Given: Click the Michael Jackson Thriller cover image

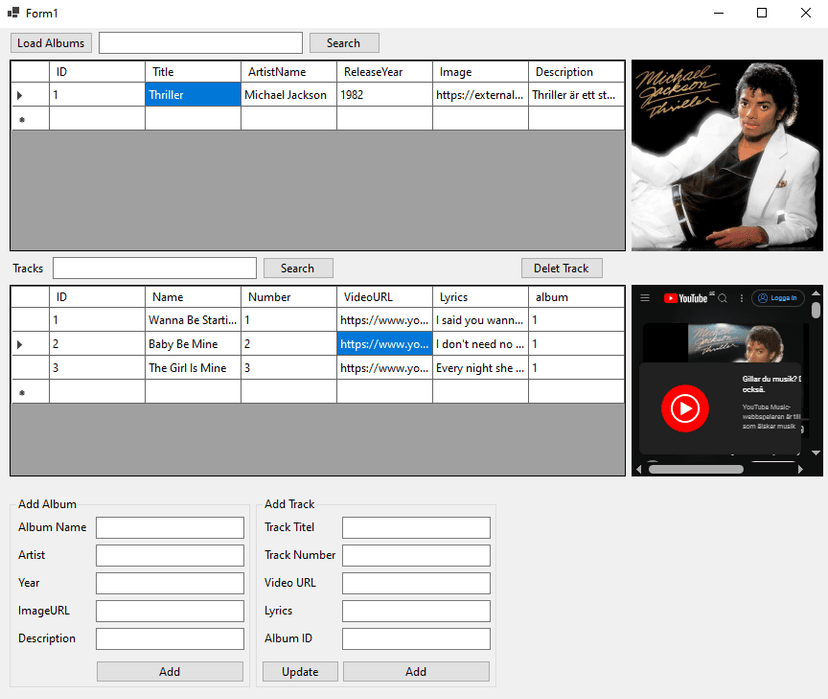Looking at the screenshot, I should coord(727,155).
